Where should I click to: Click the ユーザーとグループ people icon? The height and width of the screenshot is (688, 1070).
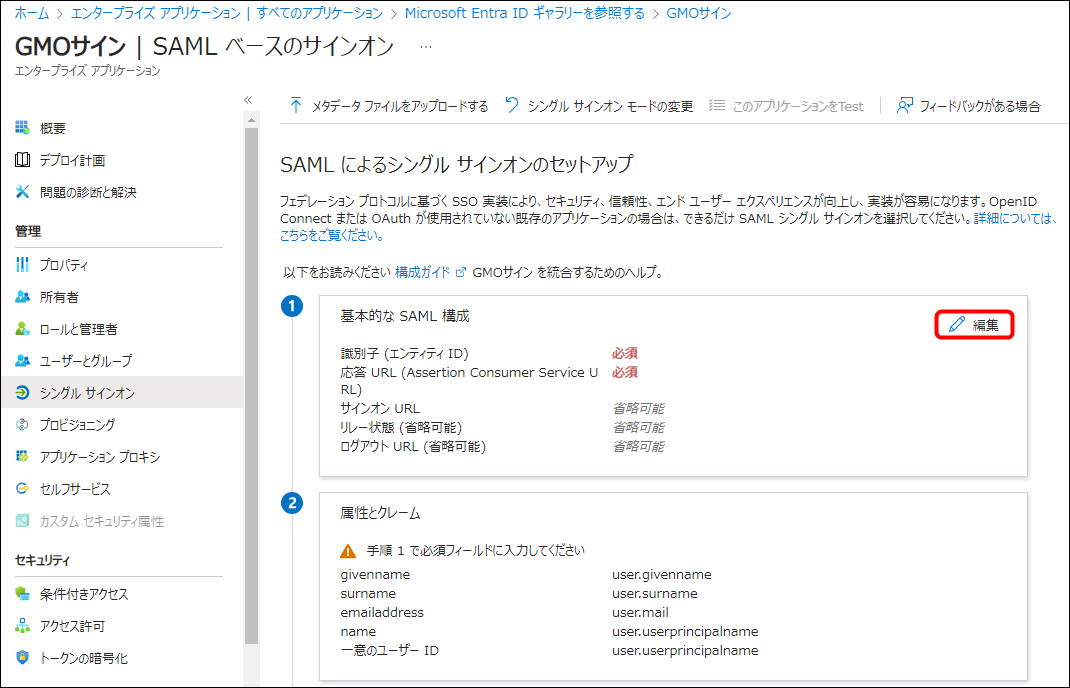[x=23, y=360]
